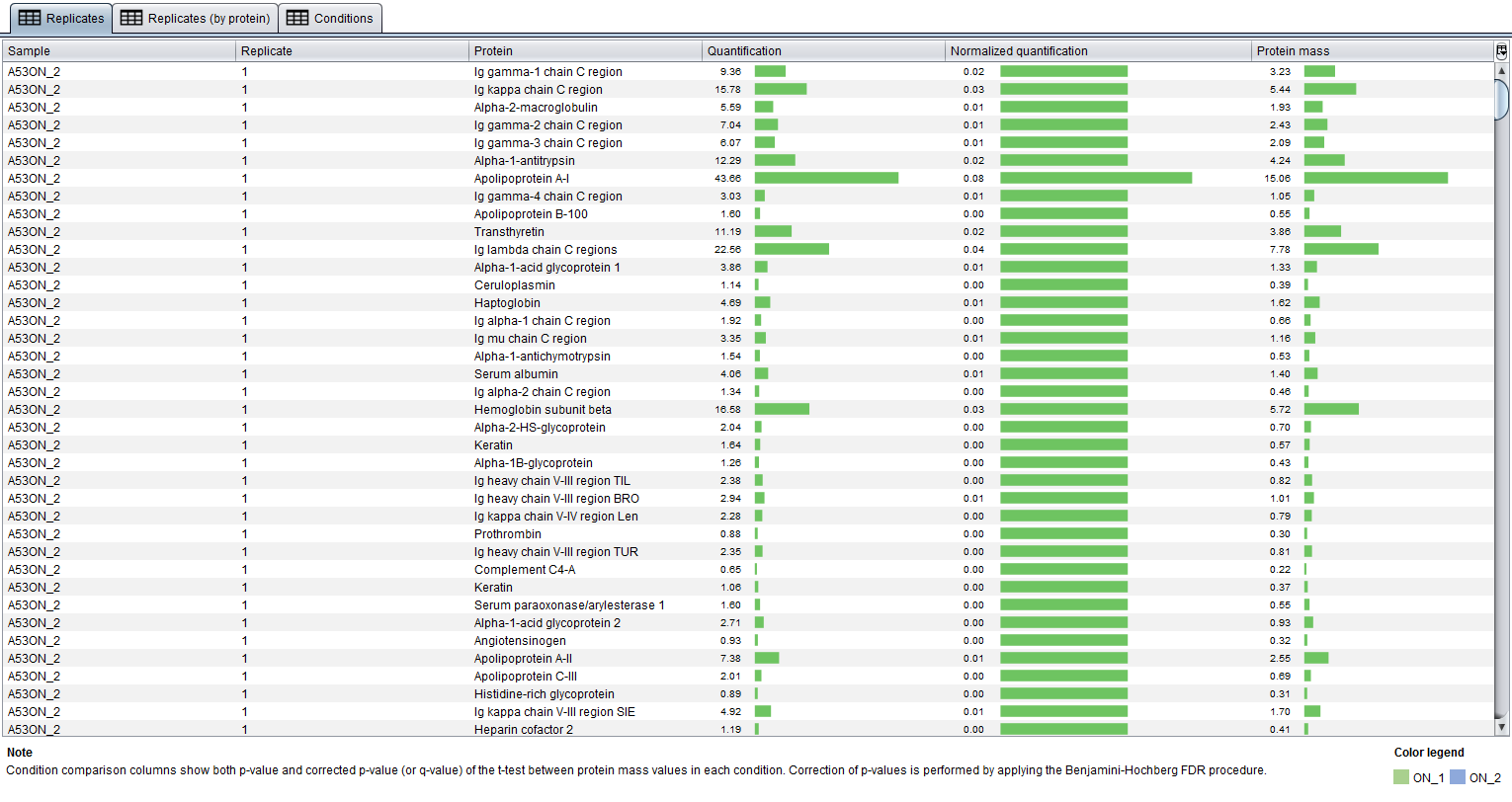Viewport: 1512px width, 802px height.
Task: Click the blue ON_2 legend swatch
Action: point(1457,778)
